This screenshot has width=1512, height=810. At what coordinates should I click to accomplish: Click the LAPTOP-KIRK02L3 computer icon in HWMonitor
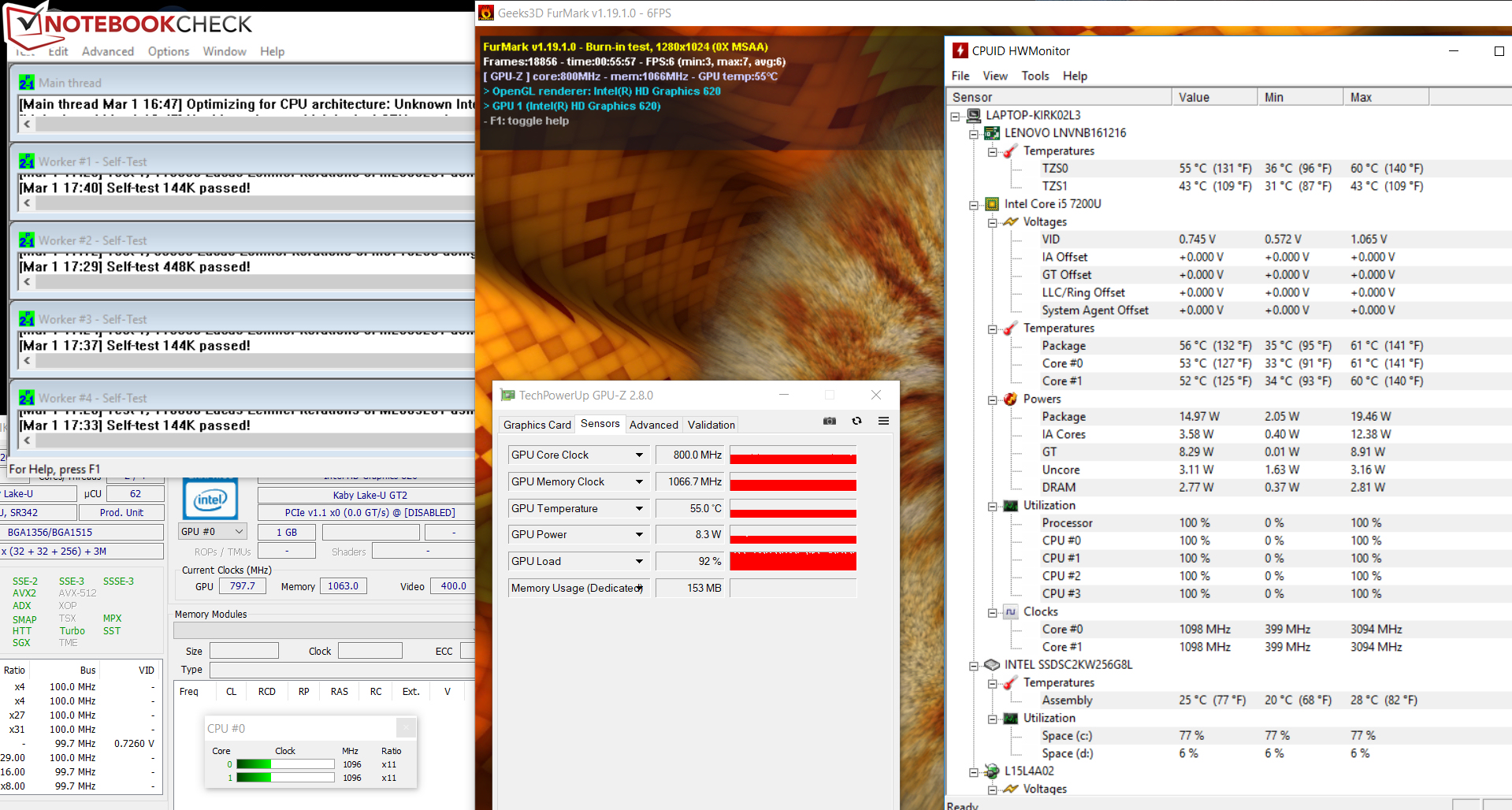(x=974, y=115)
